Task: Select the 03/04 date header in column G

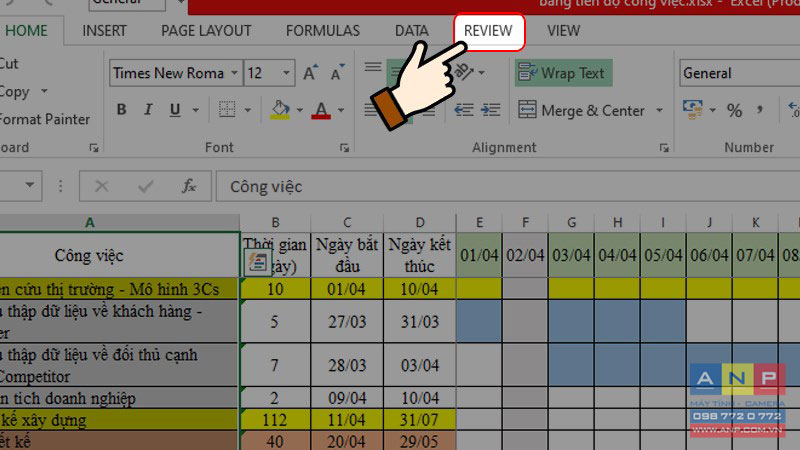Action: click(571, 255)
